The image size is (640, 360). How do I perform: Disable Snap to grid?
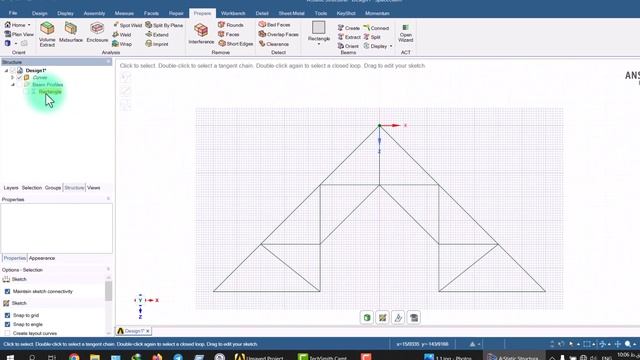coord(7,316)
